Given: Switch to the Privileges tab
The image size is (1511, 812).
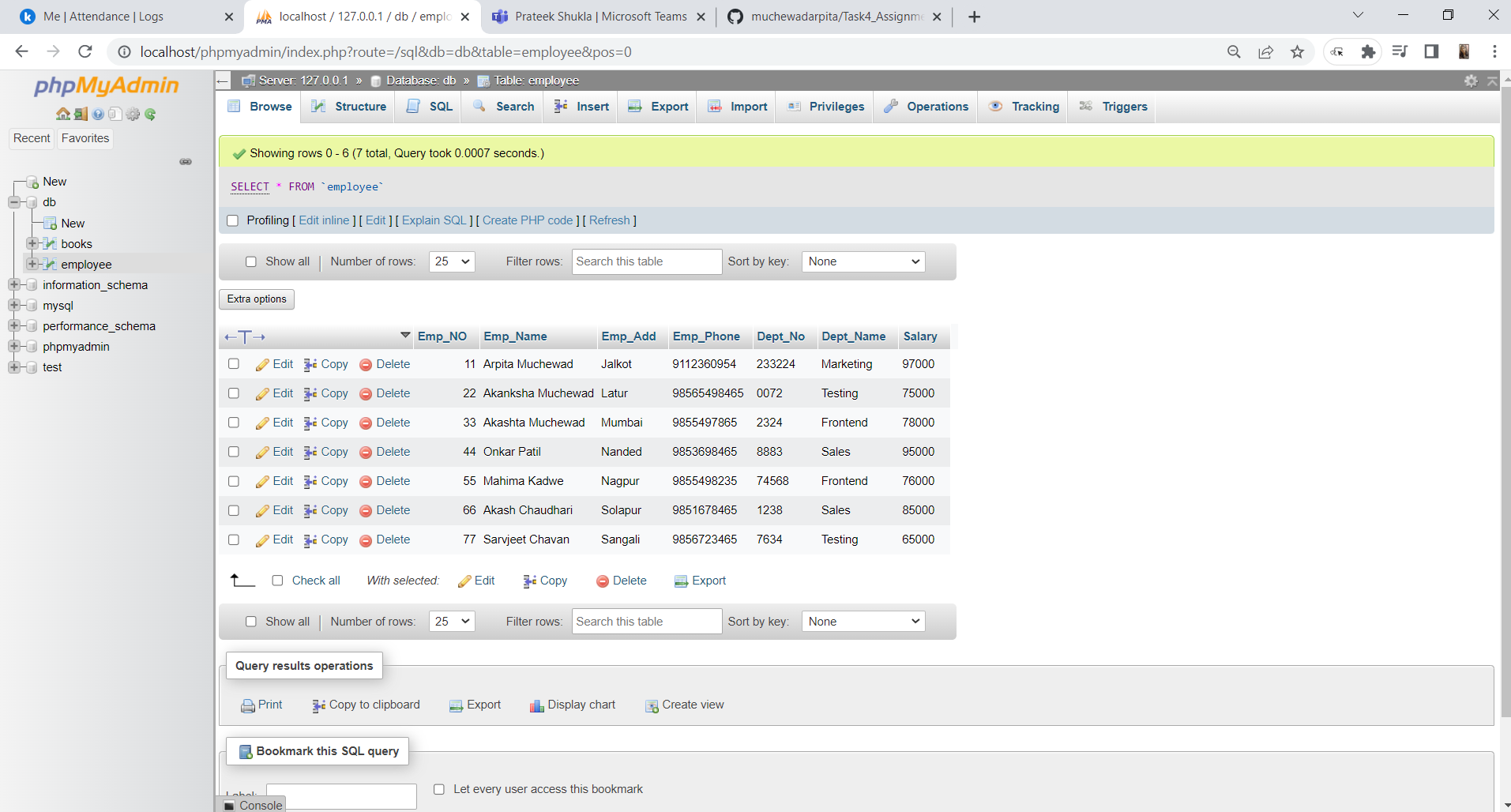Looking at the screenshot, I should click(824, 106).
